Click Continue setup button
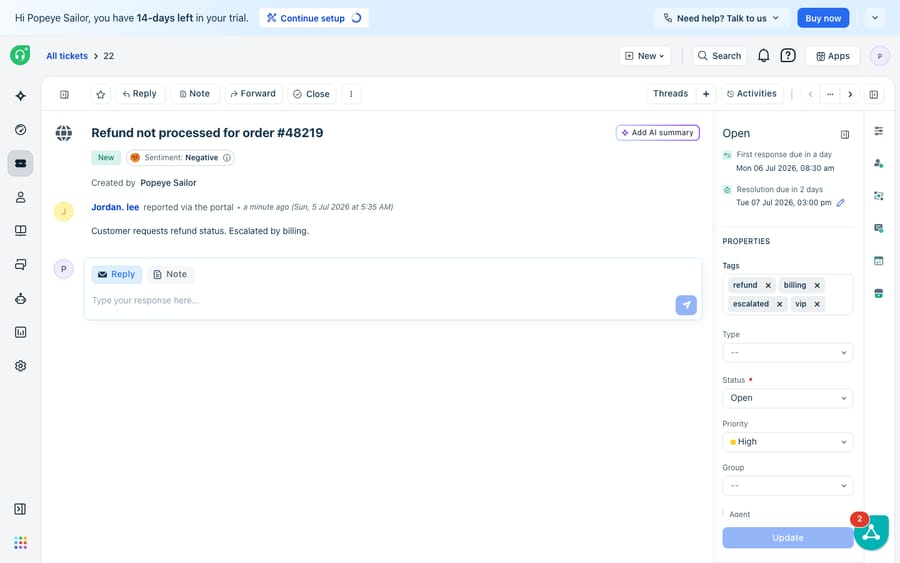The width and height of the screenshot is (900, 563). [313, 18]
